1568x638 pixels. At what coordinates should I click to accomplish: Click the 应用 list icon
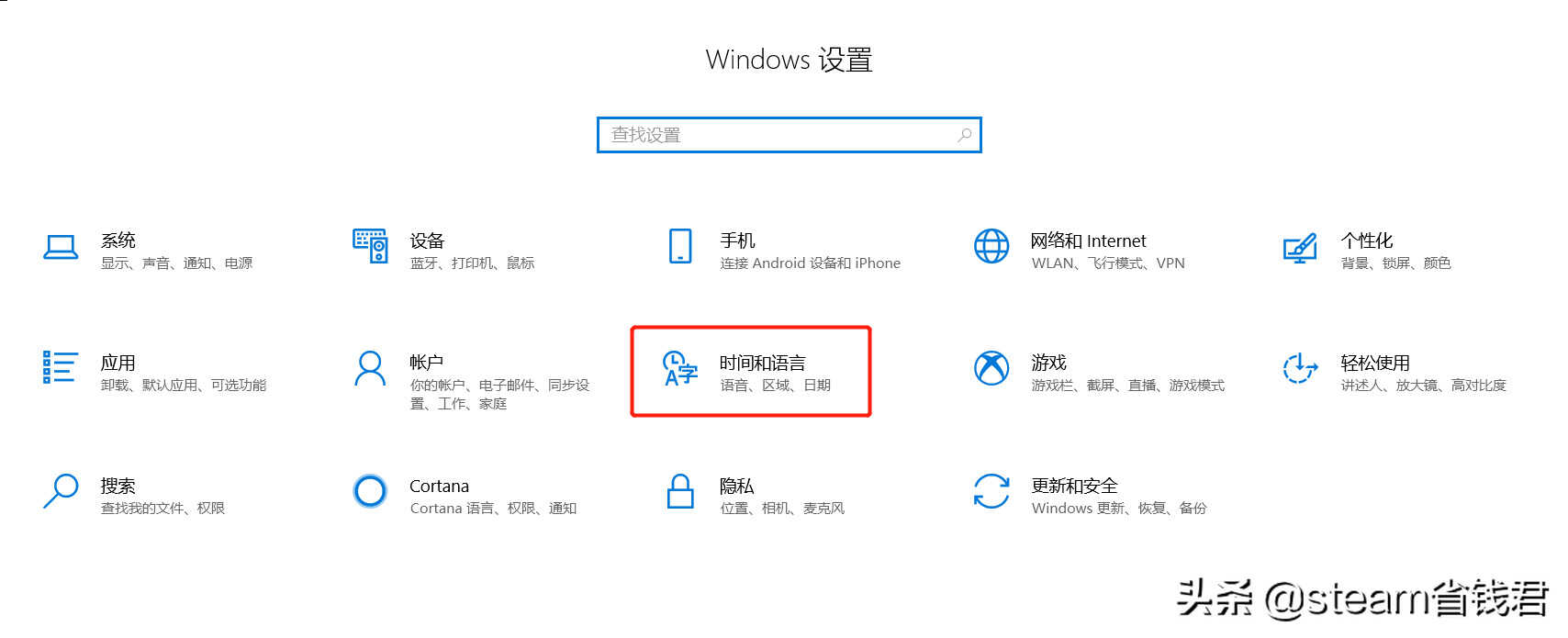point(60,367)
